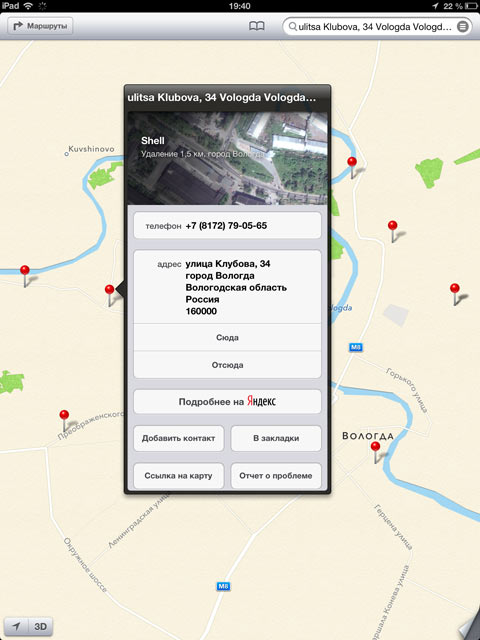480x640 pixels.
Task: Tap the location services arrow in status bar
Action: coord(435,6)
